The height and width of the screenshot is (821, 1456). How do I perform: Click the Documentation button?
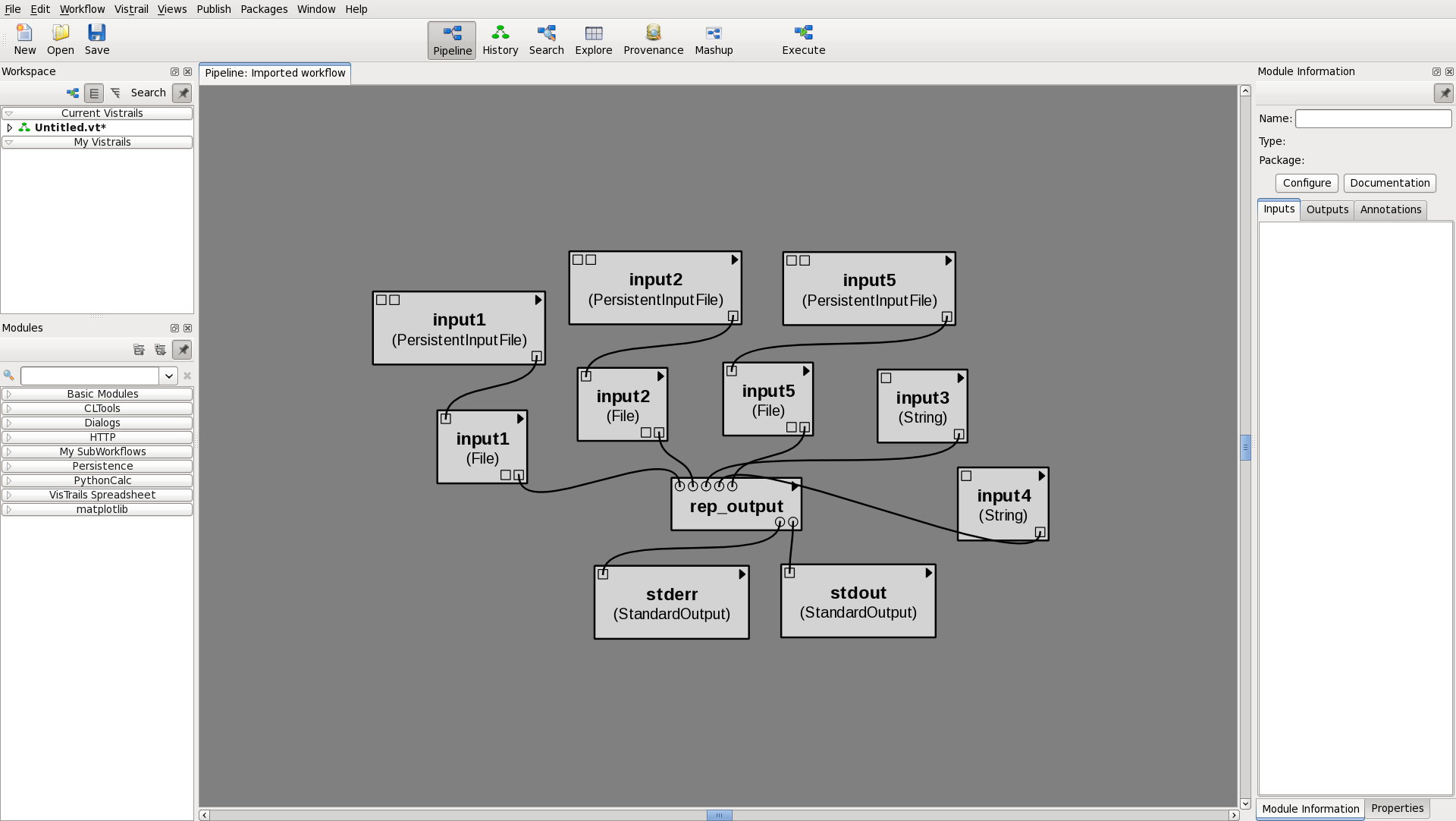pyautogui.click(x=1389, y=183)
